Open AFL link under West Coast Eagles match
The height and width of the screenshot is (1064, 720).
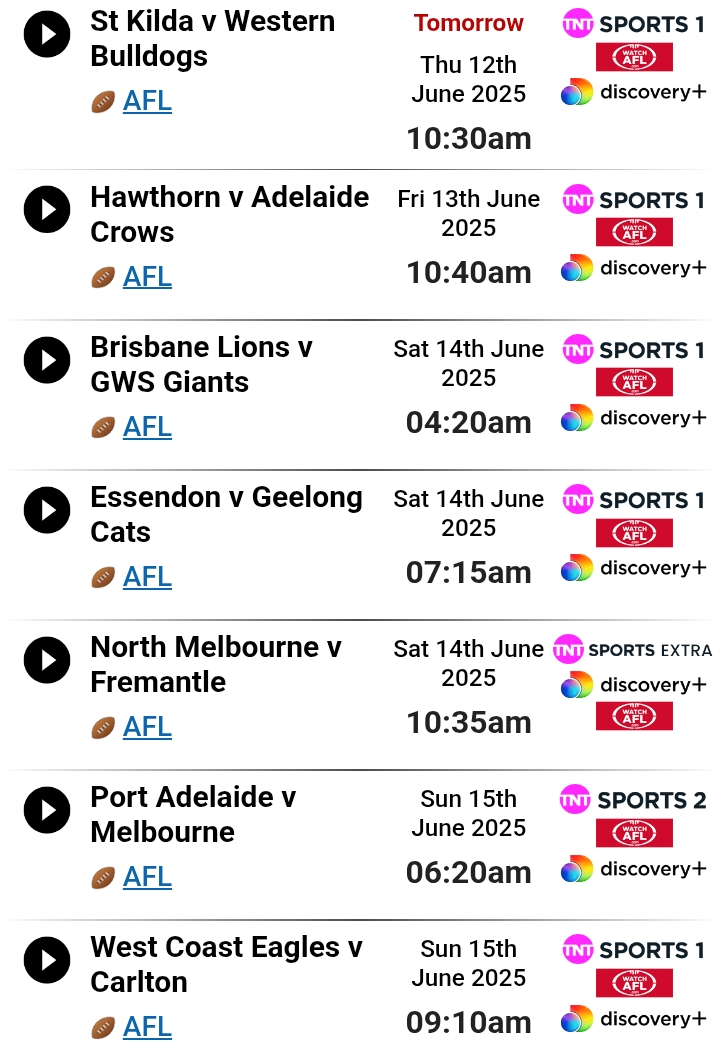147,1027
